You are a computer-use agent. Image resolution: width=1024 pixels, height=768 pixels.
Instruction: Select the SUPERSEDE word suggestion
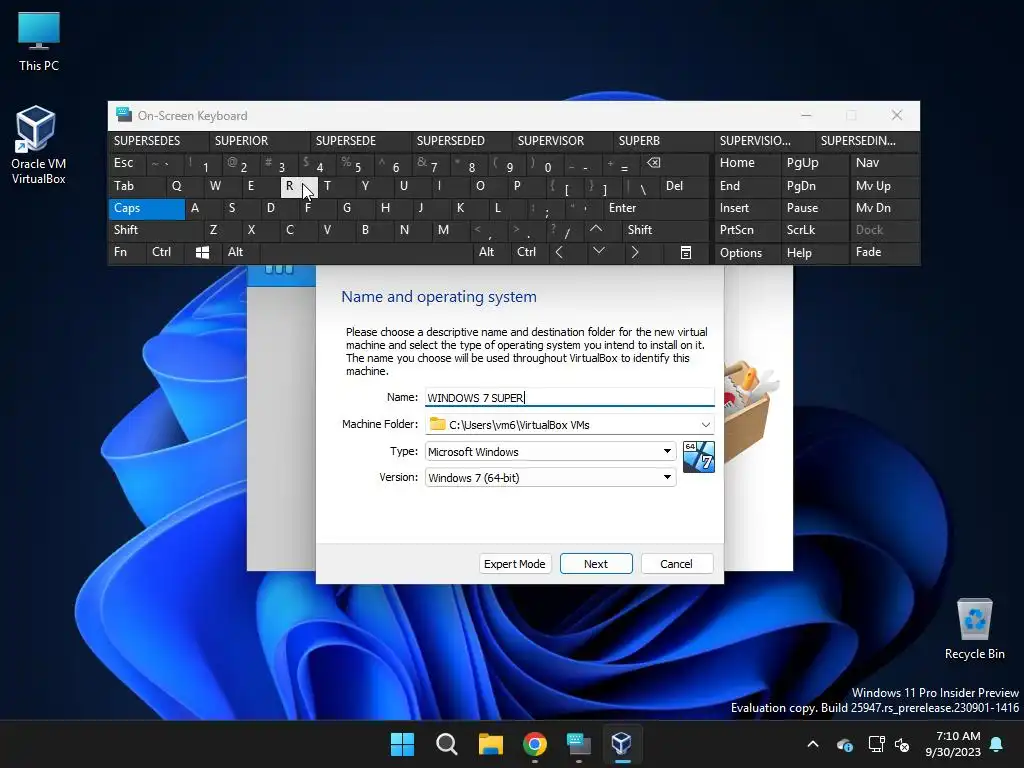360,141
